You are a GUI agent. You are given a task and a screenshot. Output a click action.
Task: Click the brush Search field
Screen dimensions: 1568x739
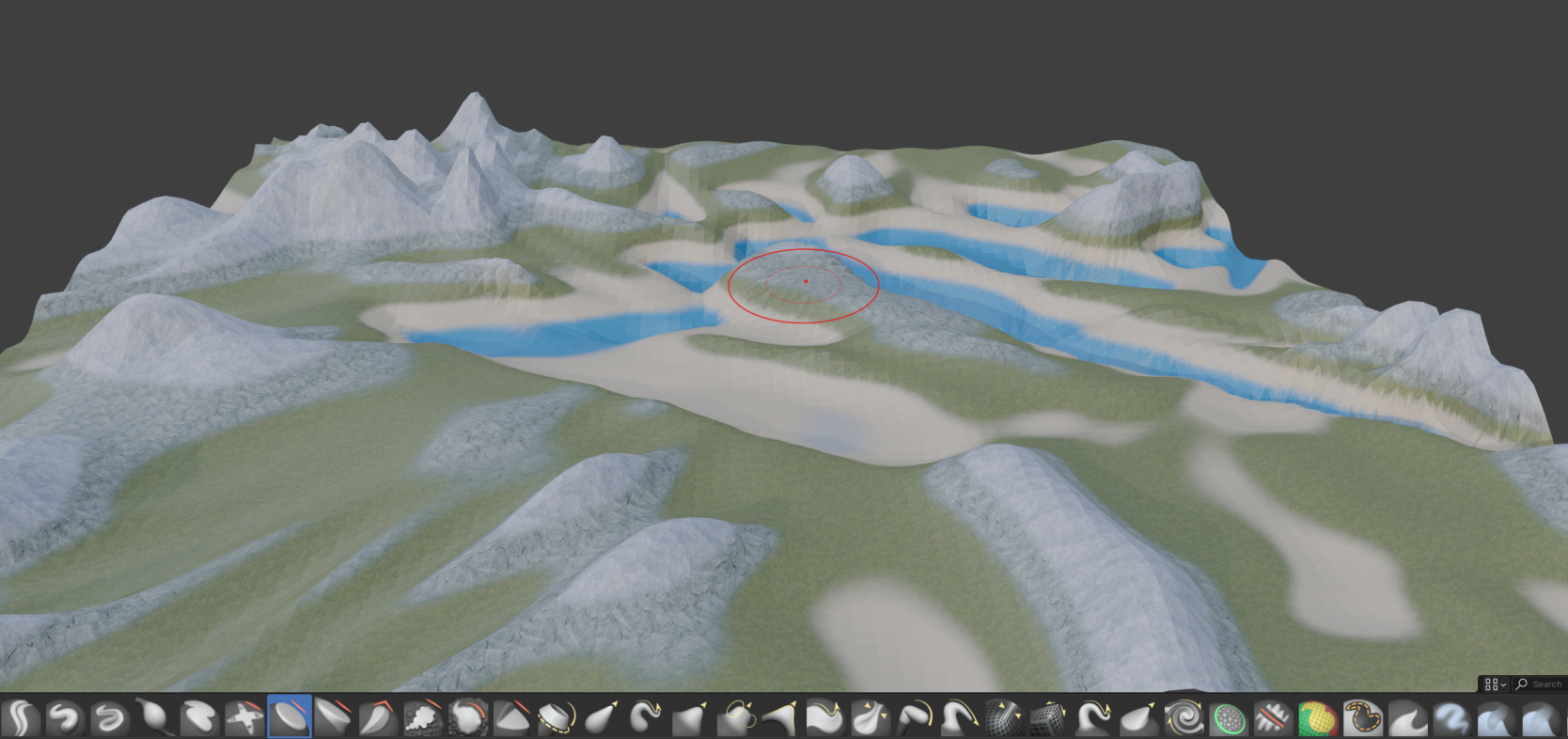click(1539, 684)
